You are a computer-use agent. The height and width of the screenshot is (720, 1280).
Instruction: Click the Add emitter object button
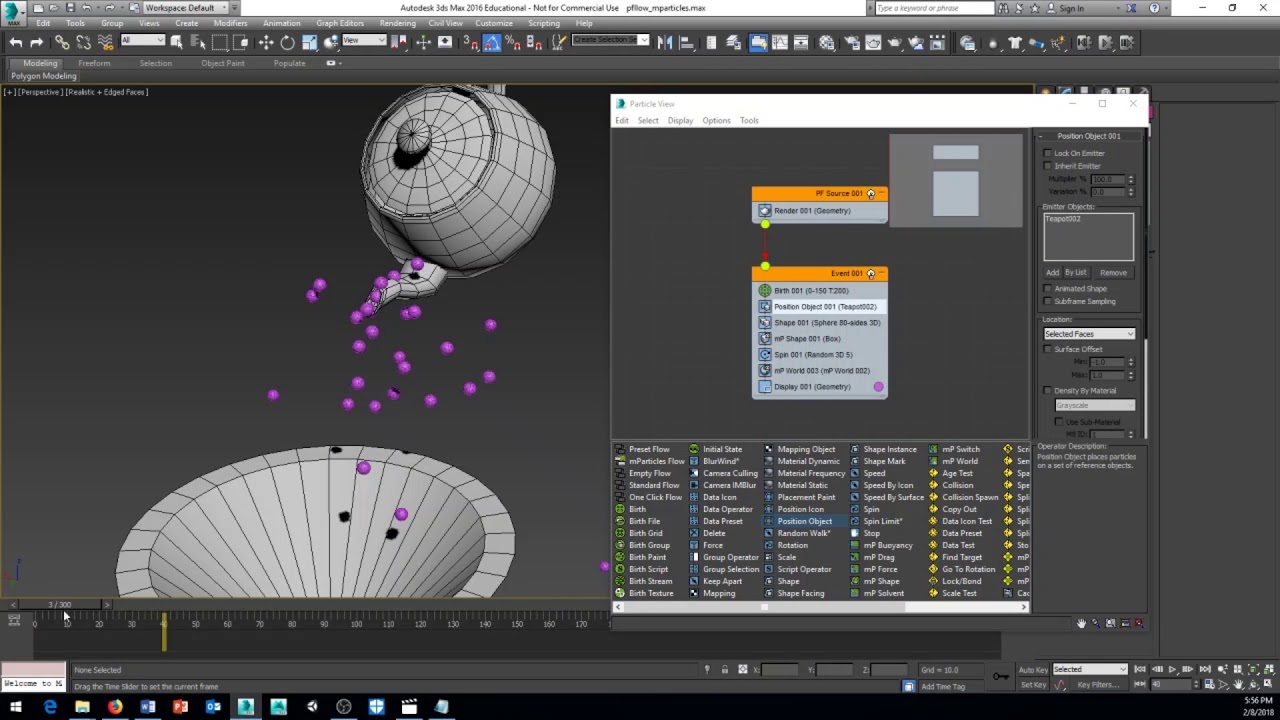[x=1052, y=272]
